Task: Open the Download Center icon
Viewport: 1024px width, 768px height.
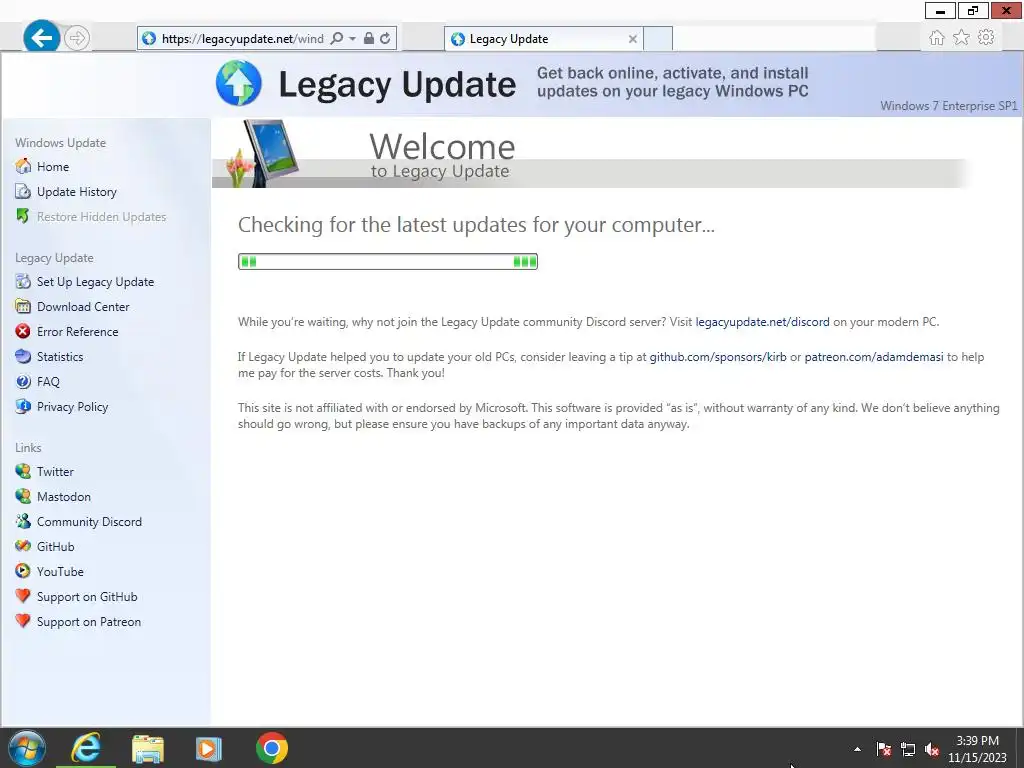Action: coord(23,306)
